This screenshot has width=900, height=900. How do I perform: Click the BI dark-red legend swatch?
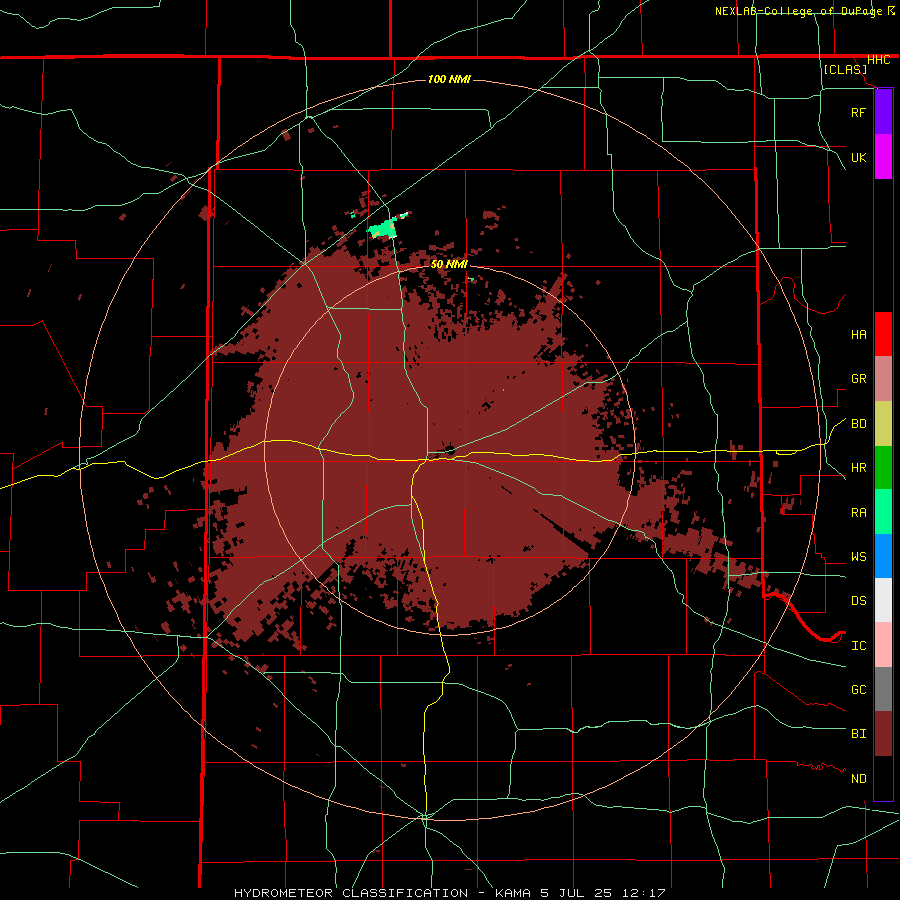pos(883,734)
